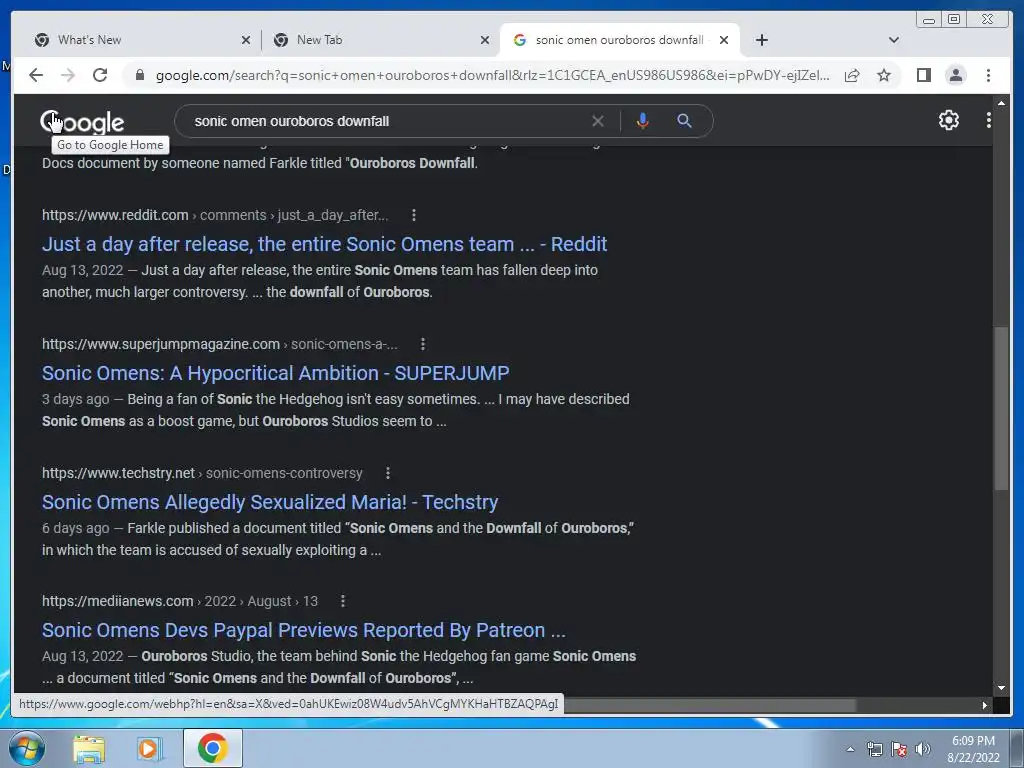
Task: Click the scrollbar up arrow
Action: click(x=1001, y=103)
